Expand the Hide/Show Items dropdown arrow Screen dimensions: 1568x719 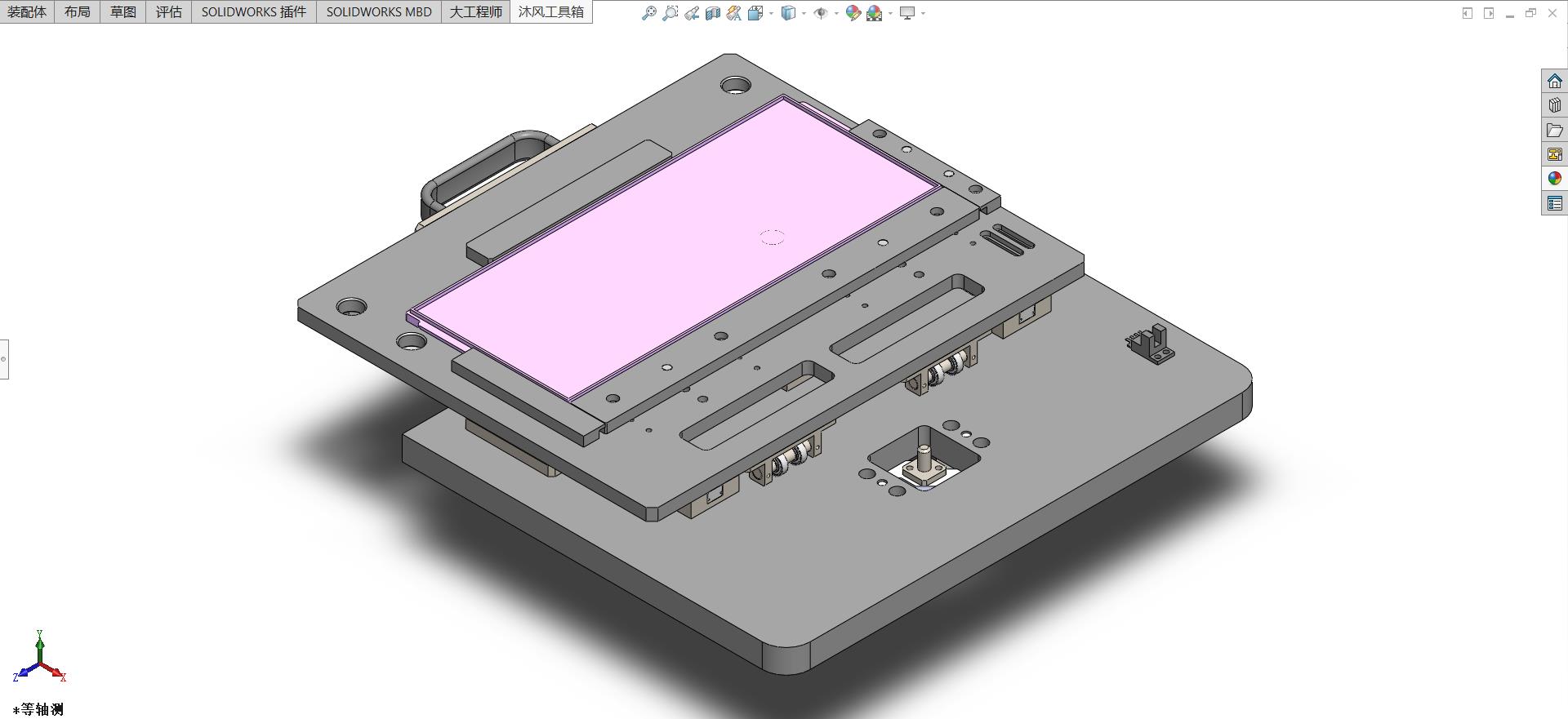point(836,13)
